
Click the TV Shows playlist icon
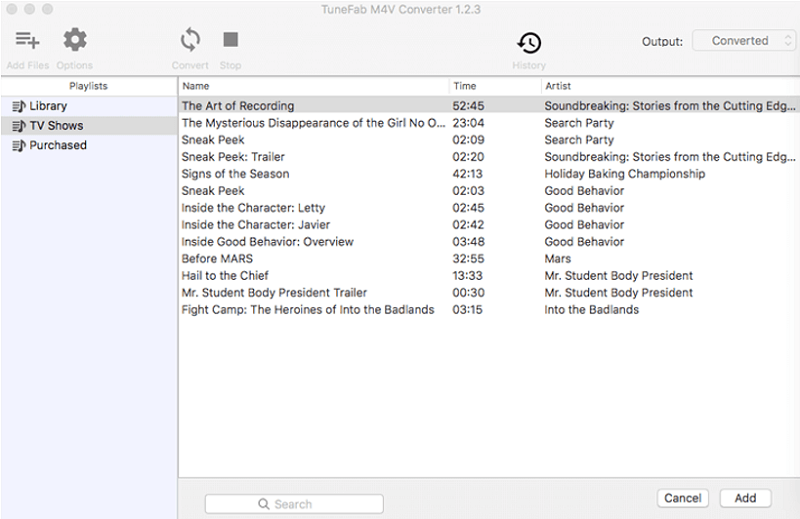coord(19,126)
